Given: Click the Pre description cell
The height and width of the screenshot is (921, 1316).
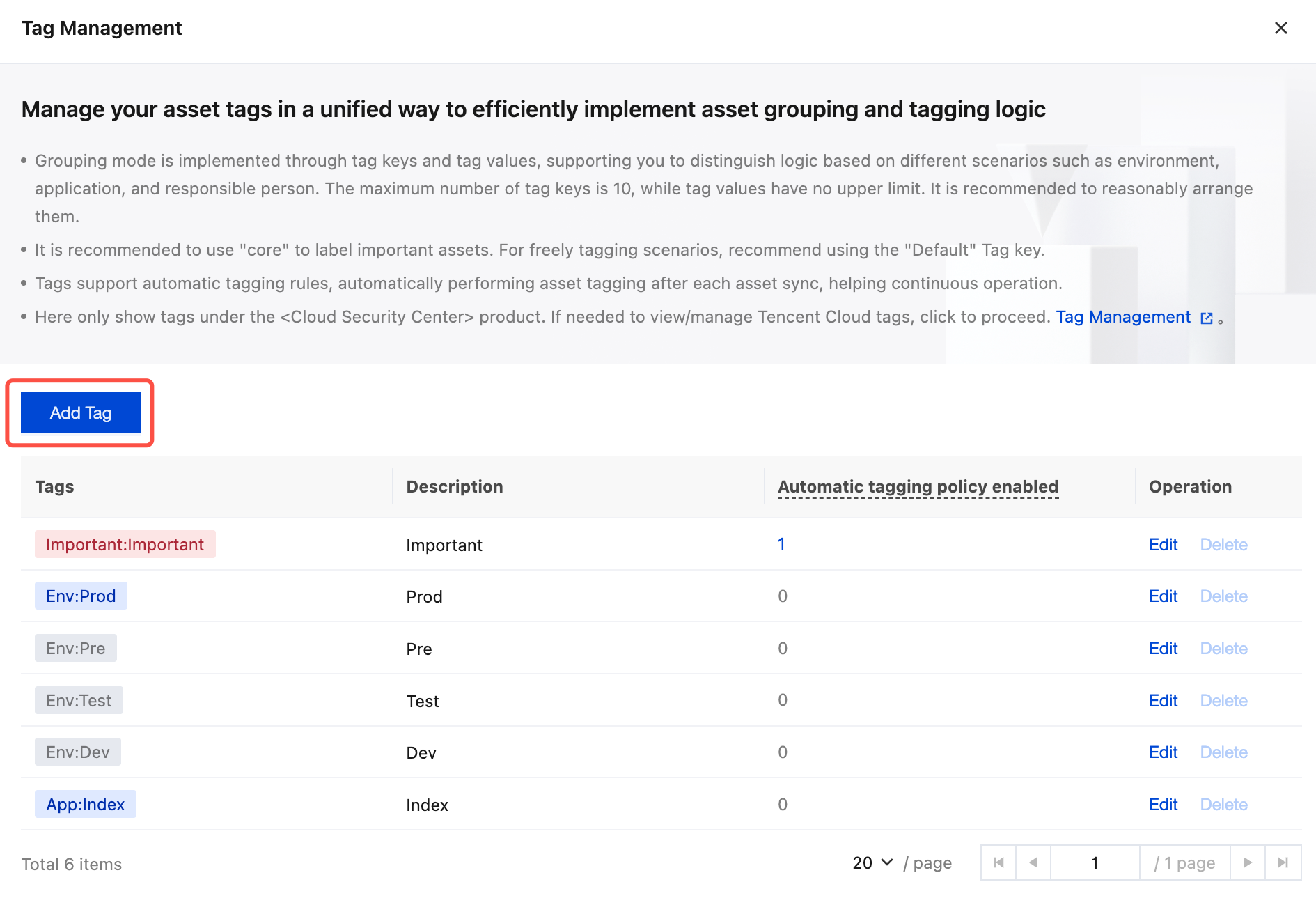Looking at the screenshot, I should pos(418,649).
